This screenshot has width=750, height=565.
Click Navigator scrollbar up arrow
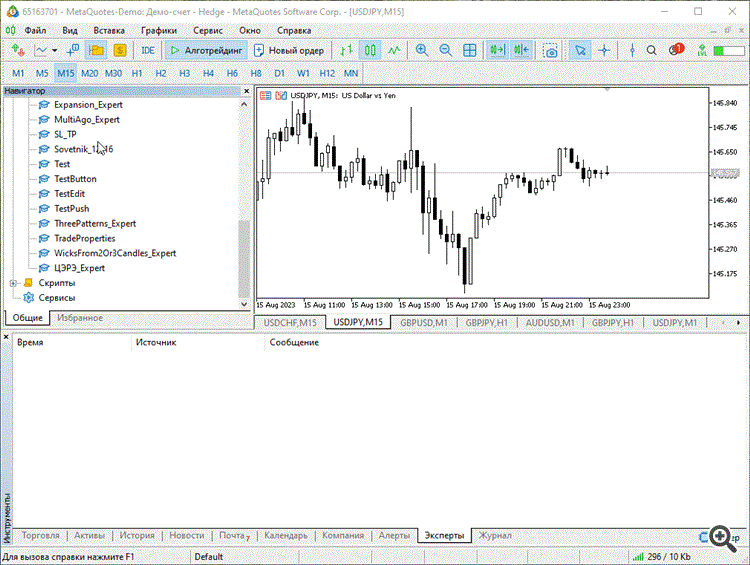click(244, 104)
